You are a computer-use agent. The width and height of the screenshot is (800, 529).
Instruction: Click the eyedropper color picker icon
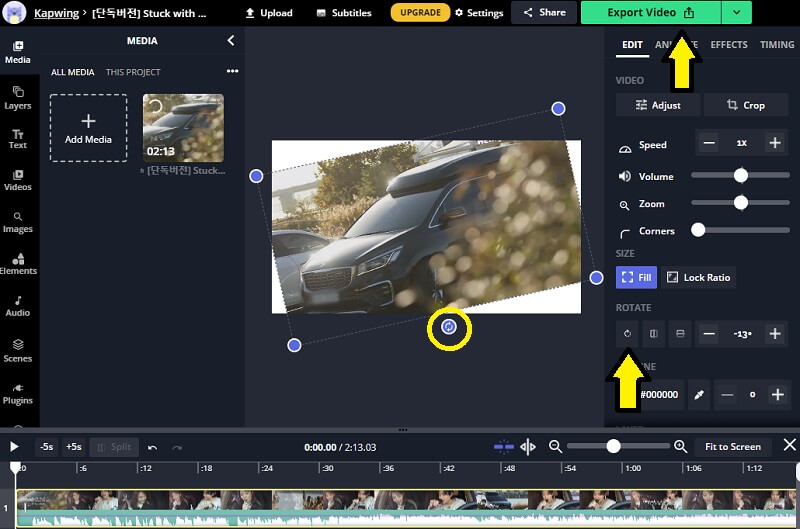click(699, 395)
